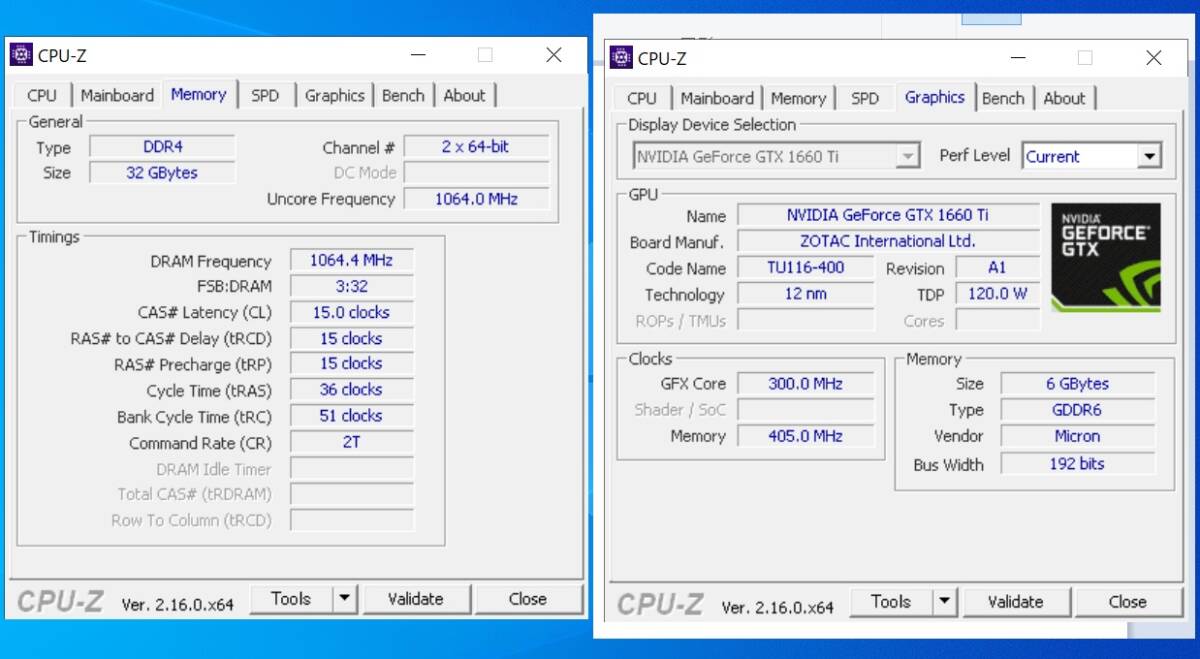This screenshot has height=659, width=1200.
Task: Click the 2 x 64-bit channel value
Action: click(x=476, y=147)
